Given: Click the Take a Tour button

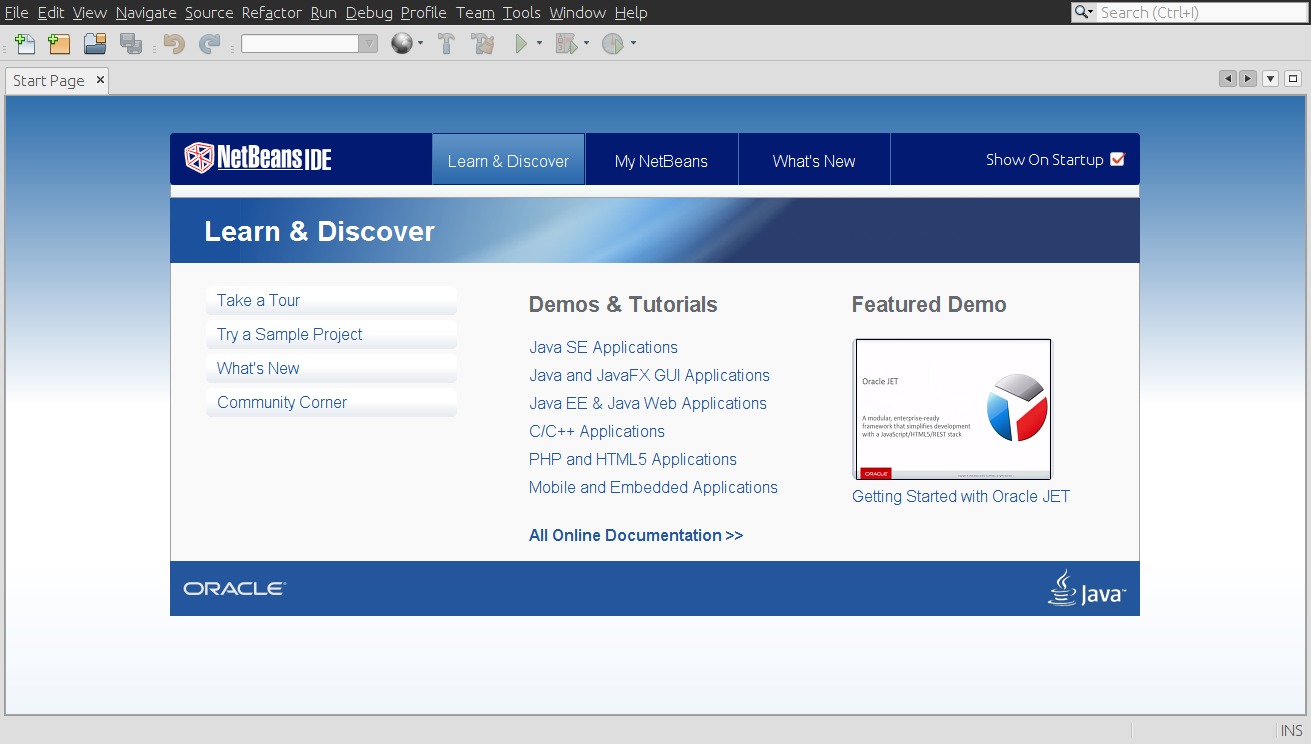Looking at the screenshot, I should pos(331,300).
